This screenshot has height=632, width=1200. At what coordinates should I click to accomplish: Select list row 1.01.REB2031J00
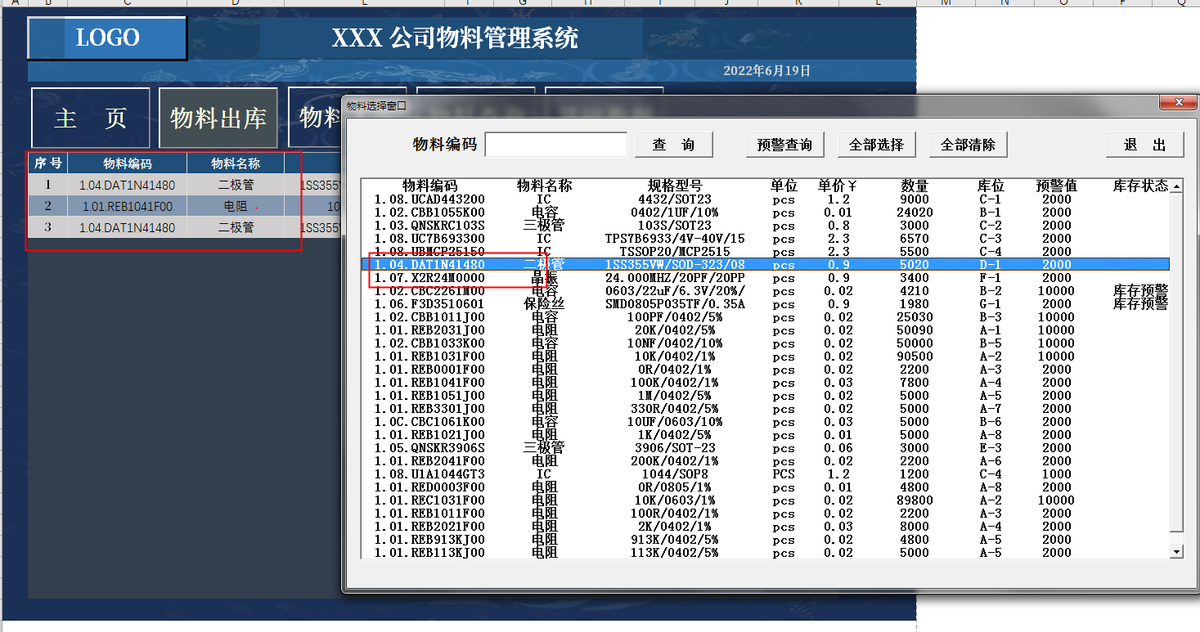(765, 330)
